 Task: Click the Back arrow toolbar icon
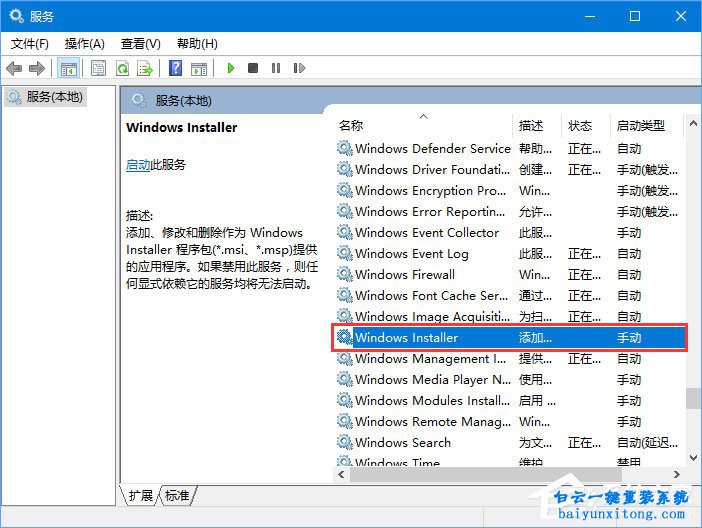click(x=14, y=69)
